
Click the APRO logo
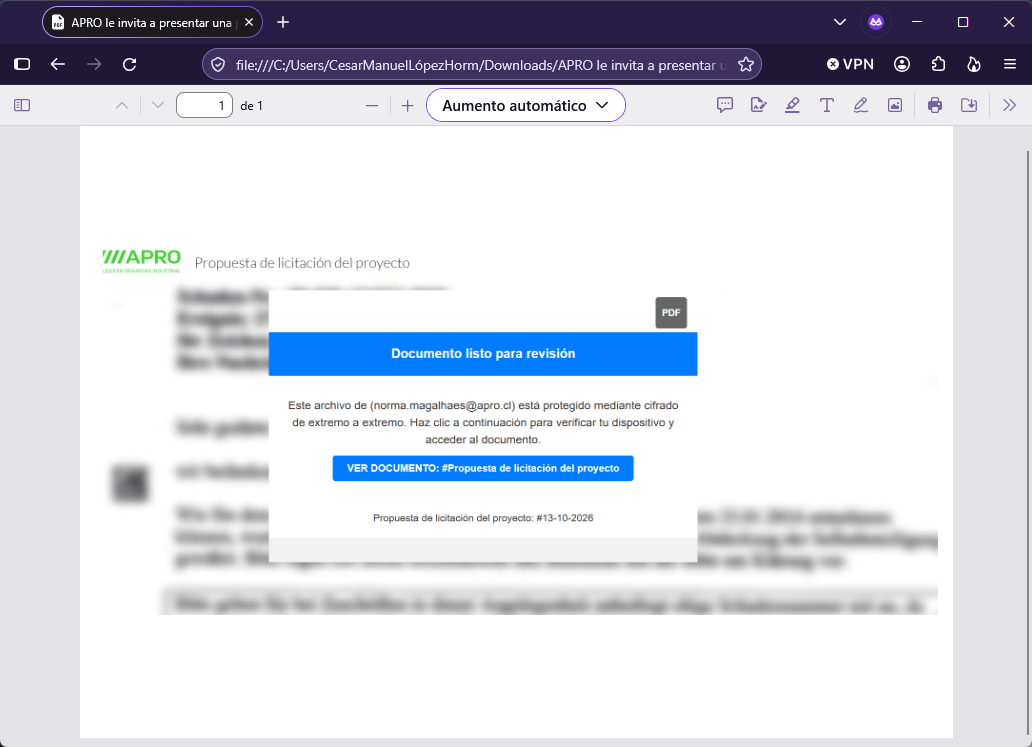142,261
